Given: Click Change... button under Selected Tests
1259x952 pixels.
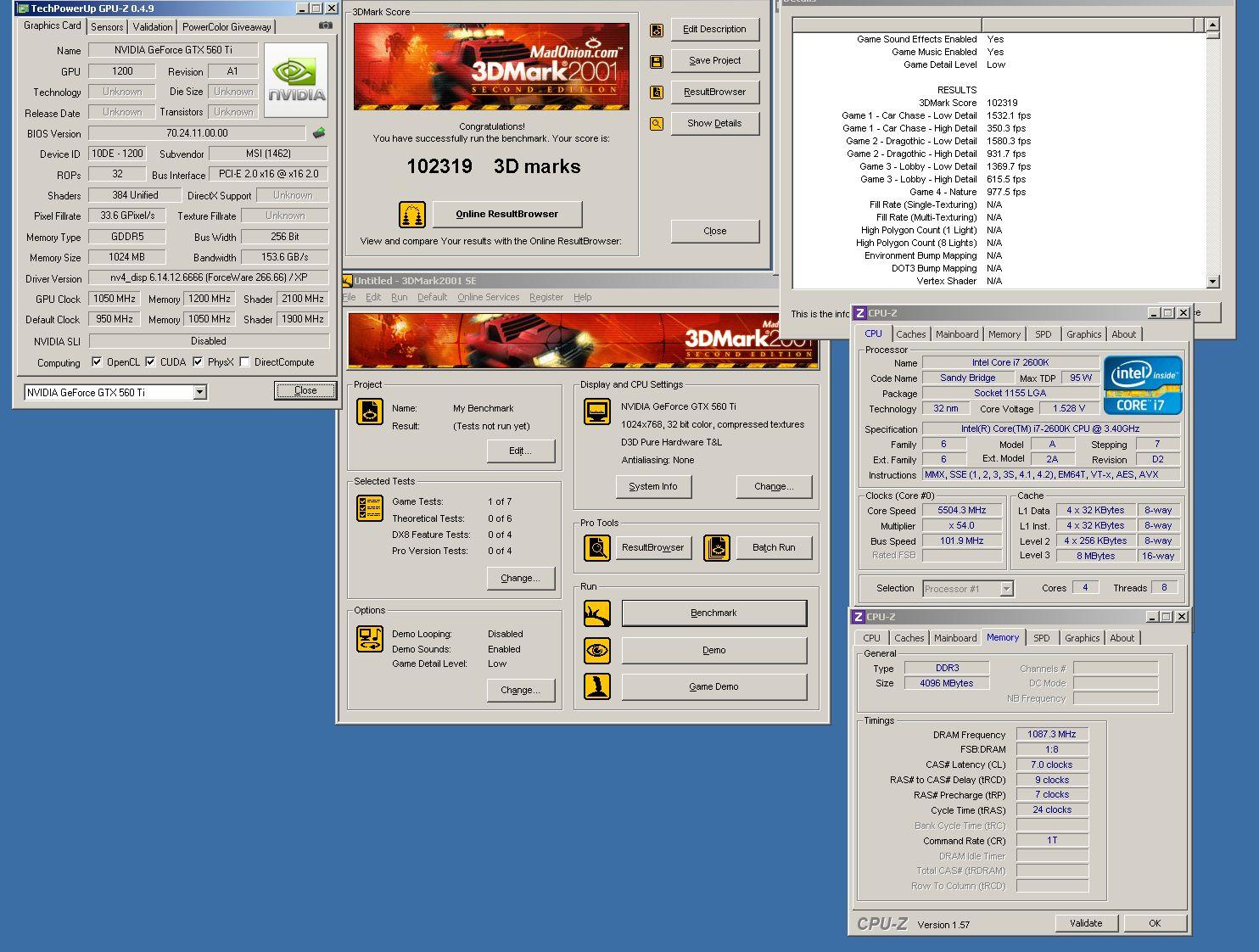Looking at the screenshot, I should [520, 578].
